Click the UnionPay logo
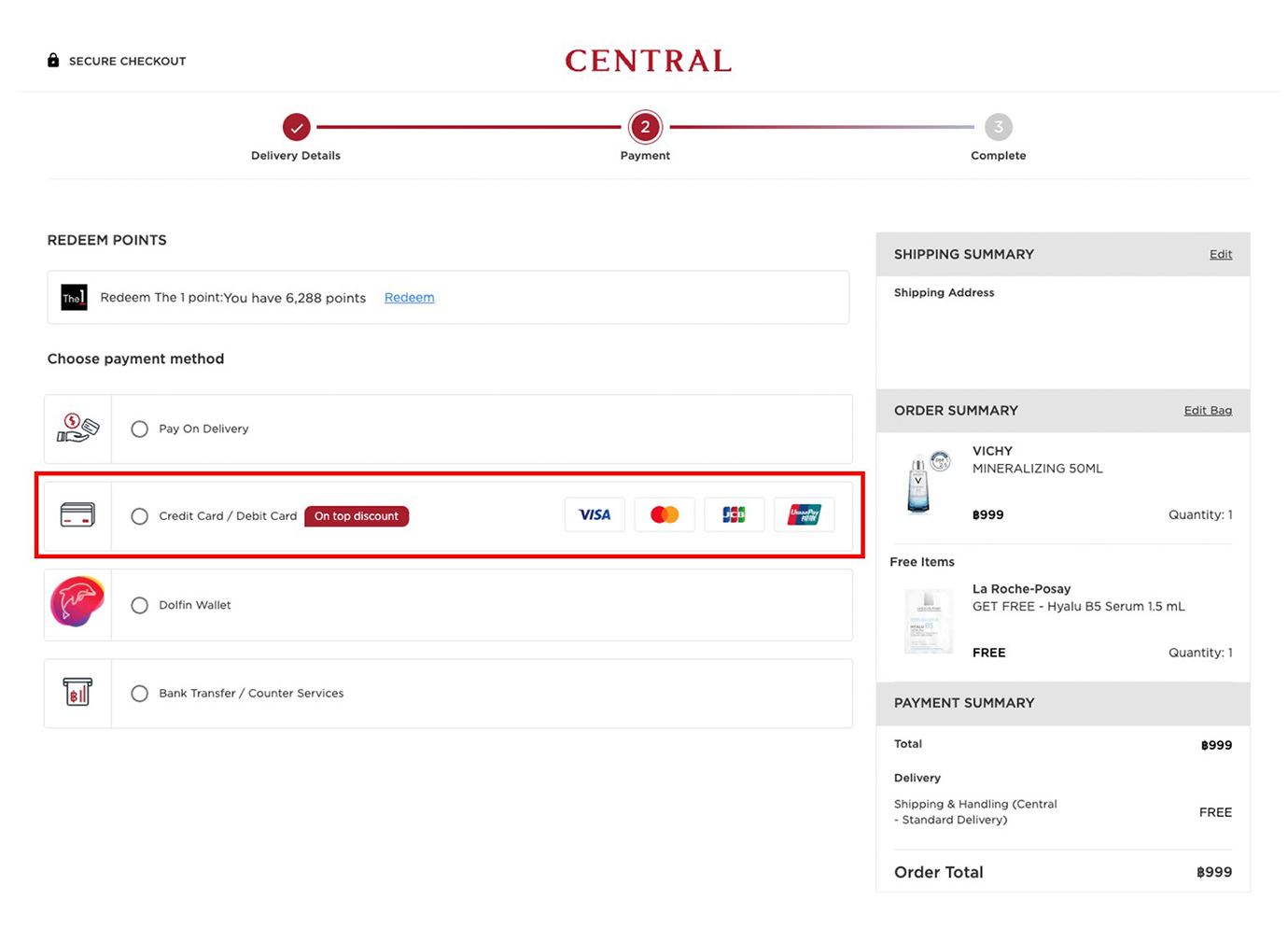This screenshot has width=1288, height=942. [x=804, y=514]
